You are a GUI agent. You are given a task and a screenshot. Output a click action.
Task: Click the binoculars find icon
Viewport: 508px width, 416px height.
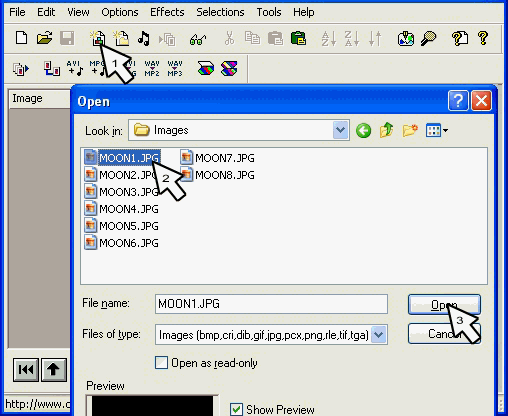pyautogui.click(x=198, y=40)
